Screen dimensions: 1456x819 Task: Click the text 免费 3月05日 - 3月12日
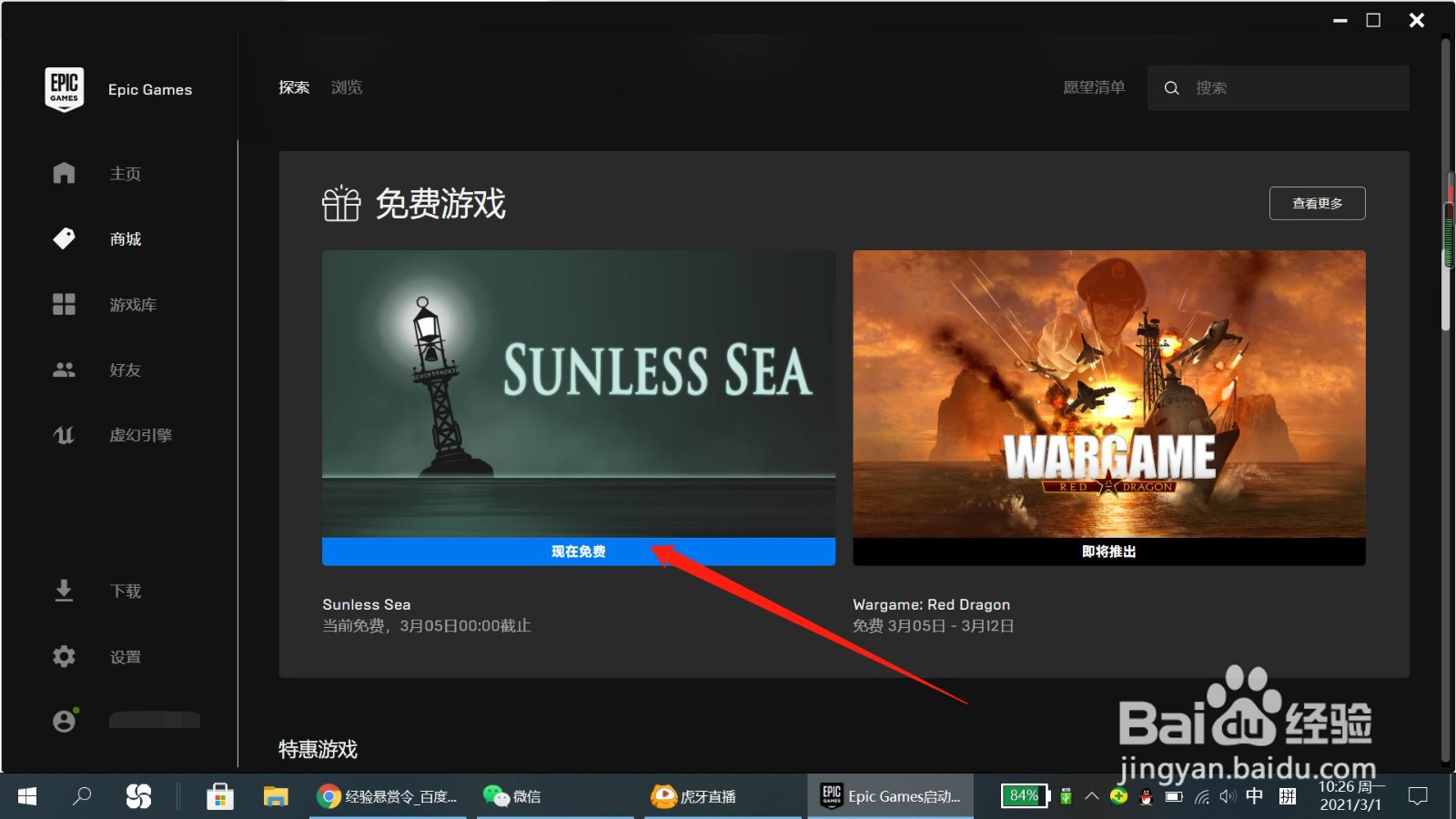point(934,626)
